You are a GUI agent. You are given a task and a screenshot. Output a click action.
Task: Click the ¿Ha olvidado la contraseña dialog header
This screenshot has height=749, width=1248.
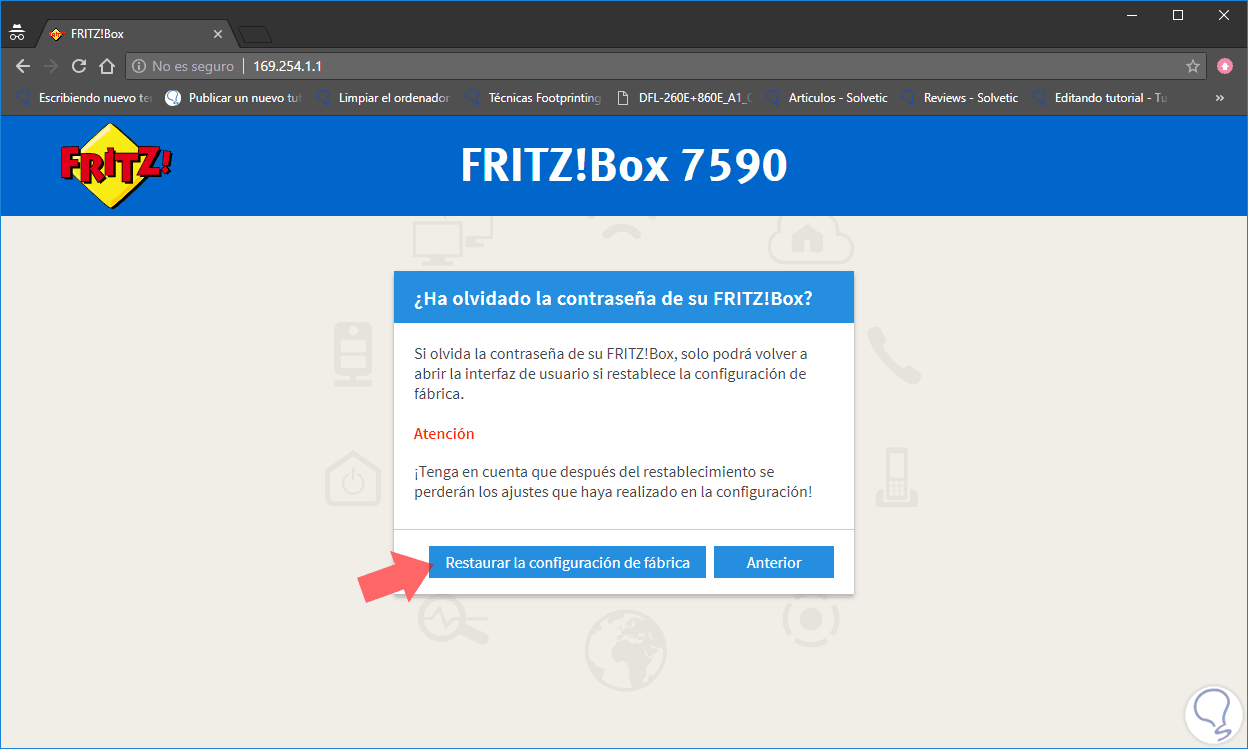pos(624,297)
